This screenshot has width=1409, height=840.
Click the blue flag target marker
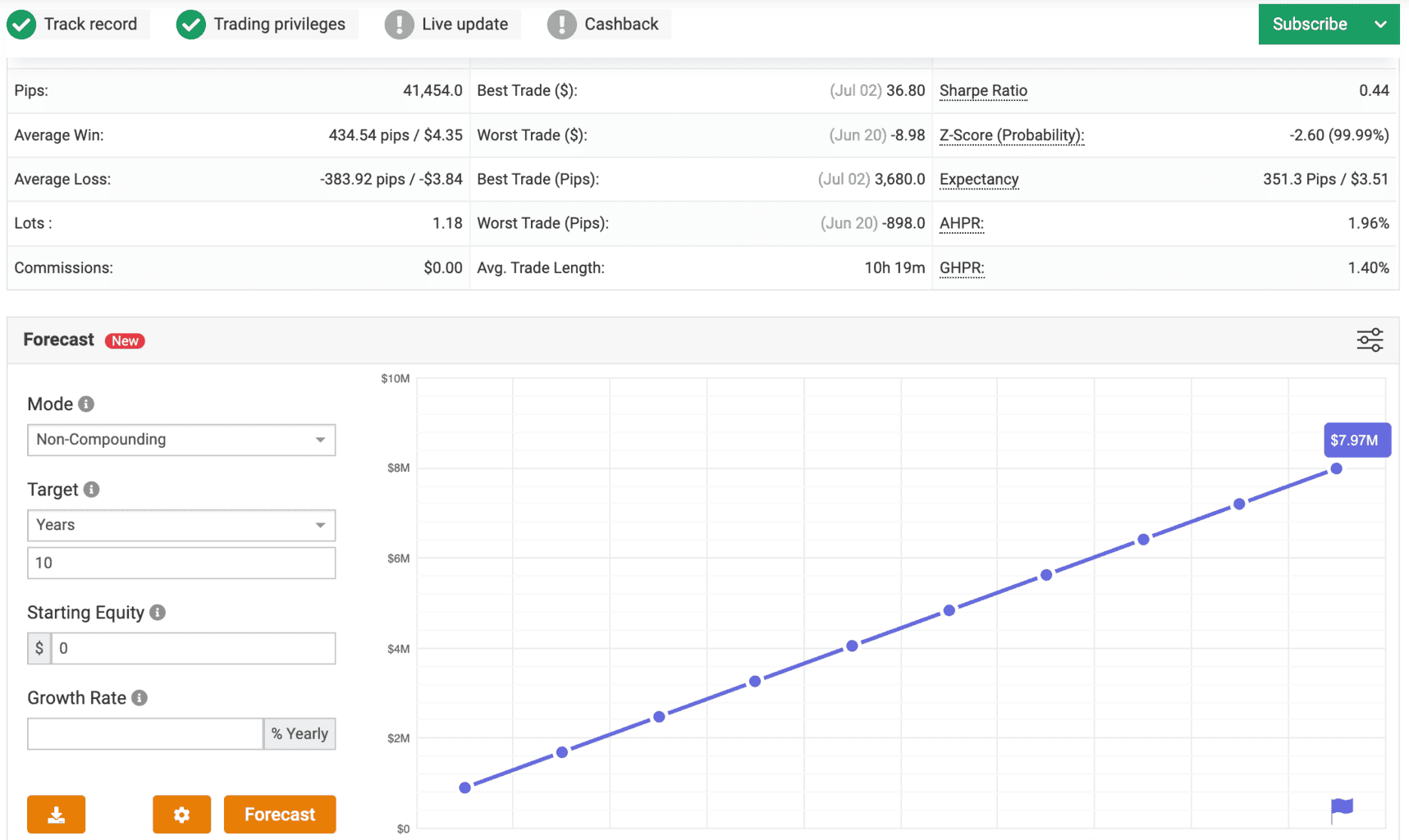pos(1342,809)
